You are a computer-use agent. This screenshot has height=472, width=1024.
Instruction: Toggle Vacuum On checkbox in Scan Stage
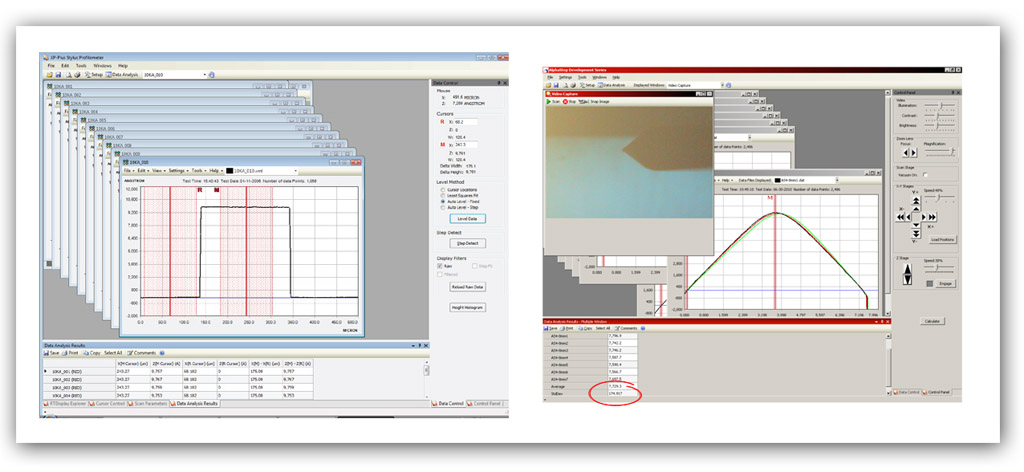point(925,175)
